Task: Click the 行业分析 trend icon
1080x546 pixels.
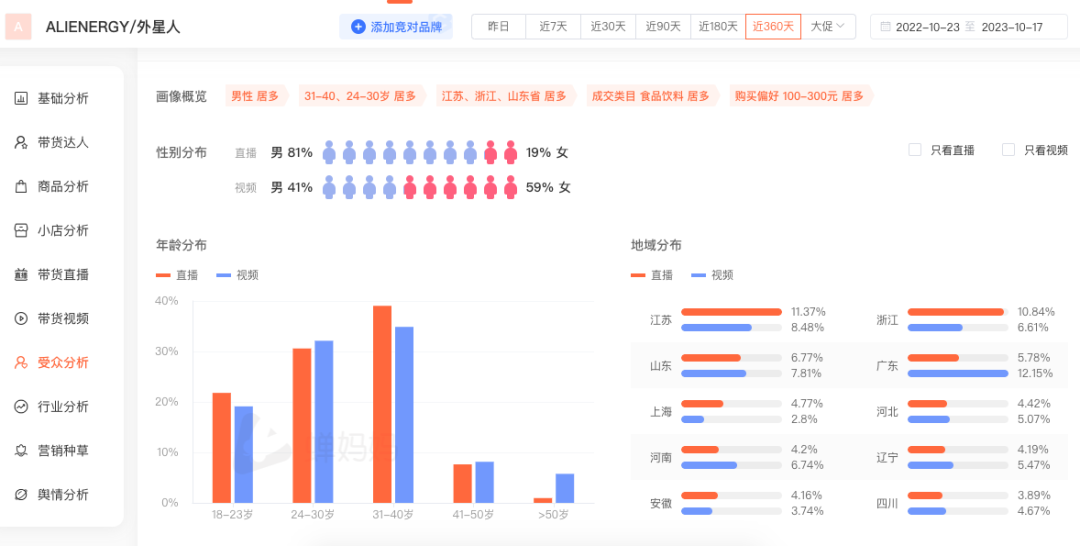Action: click(x=20, y=406)
